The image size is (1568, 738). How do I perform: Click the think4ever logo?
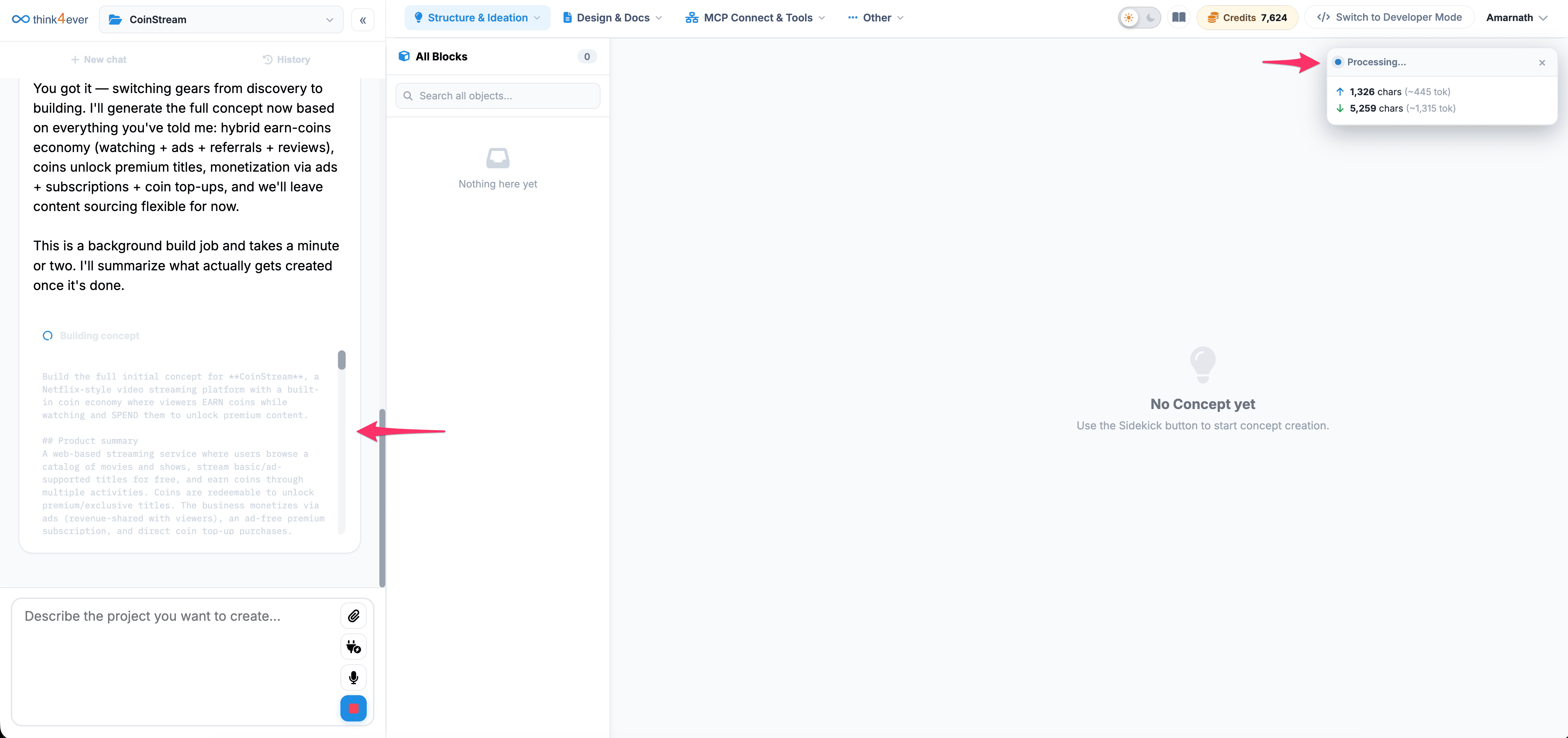coord(50,19)
